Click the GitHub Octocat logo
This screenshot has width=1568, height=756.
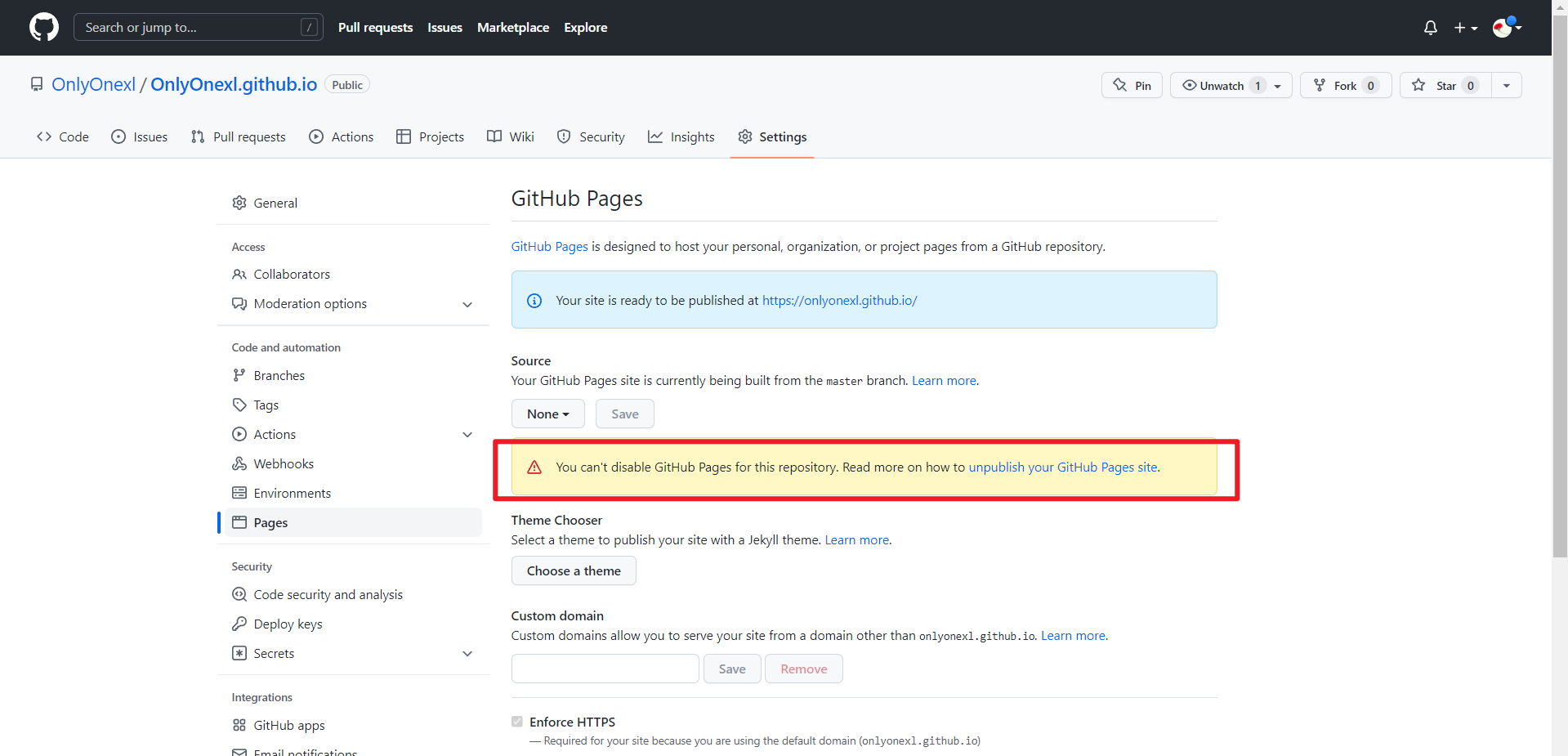pyautogui.click(x=44, y=27)
